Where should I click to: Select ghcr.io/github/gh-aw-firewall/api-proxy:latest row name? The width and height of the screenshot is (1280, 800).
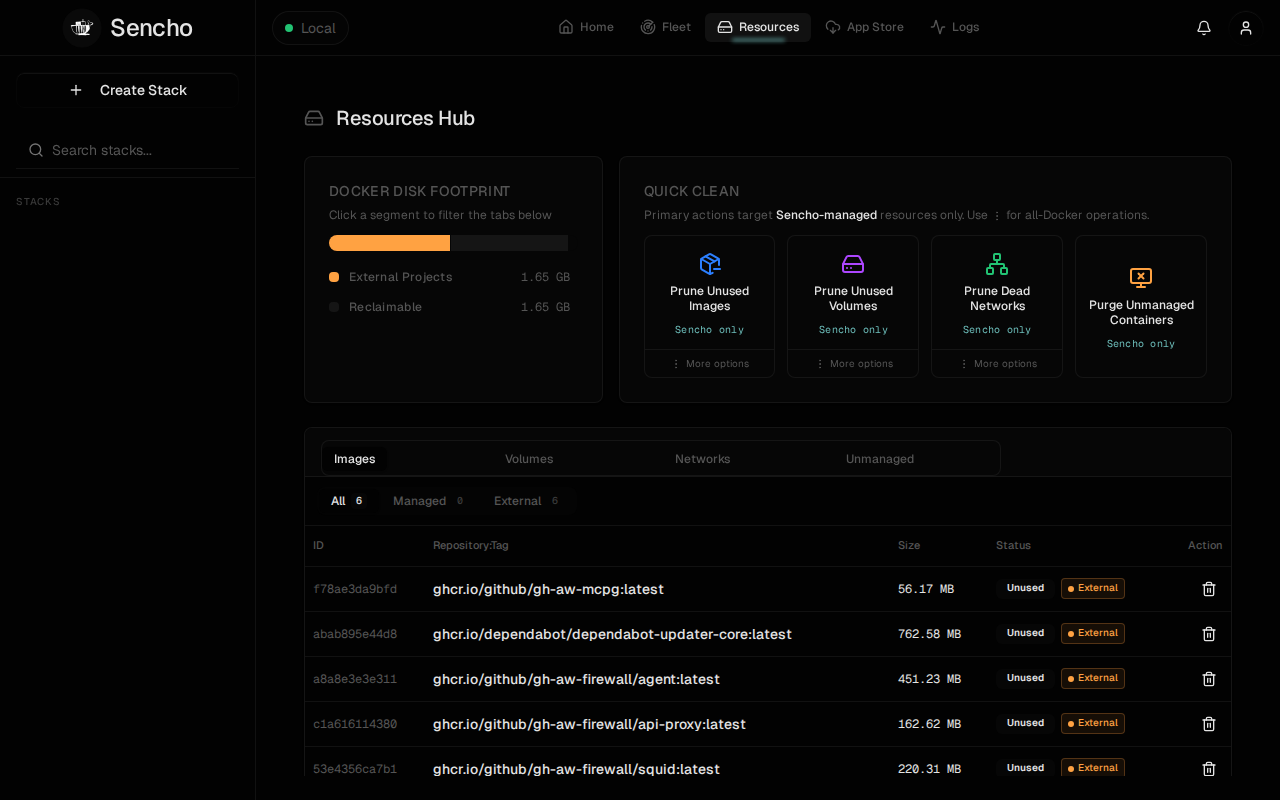589,724
